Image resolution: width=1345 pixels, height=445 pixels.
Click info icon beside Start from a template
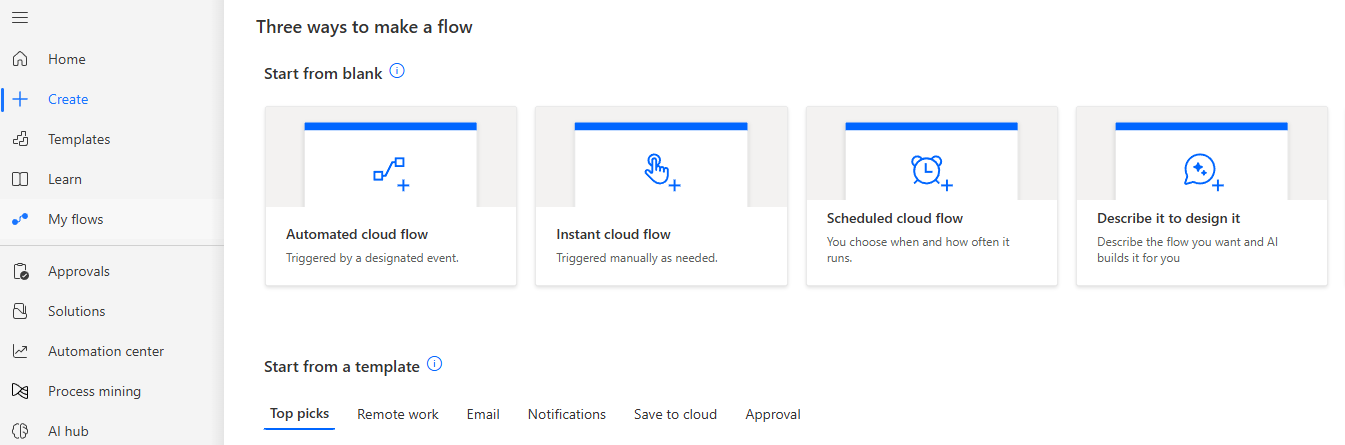[434, 365]
